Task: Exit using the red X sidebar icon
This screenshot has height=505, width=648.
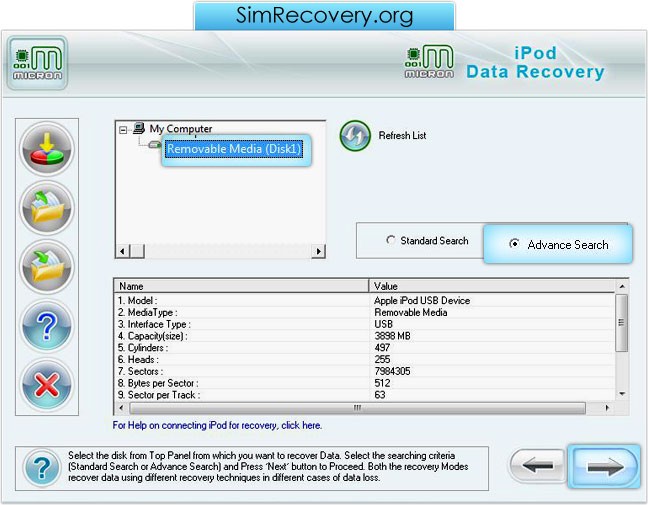Action: [47, 385]
